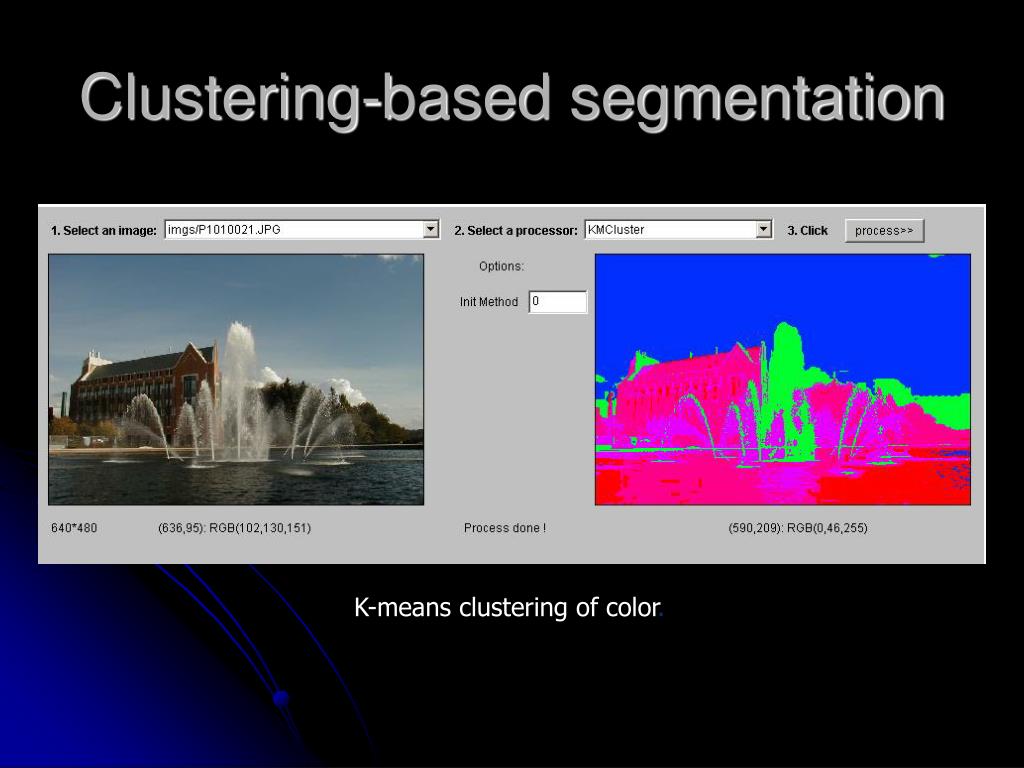Viewport: 1024px width, 768px height.
Task: Click the 'Clustering-based segmentation' slide title
Action: point(512,100)
